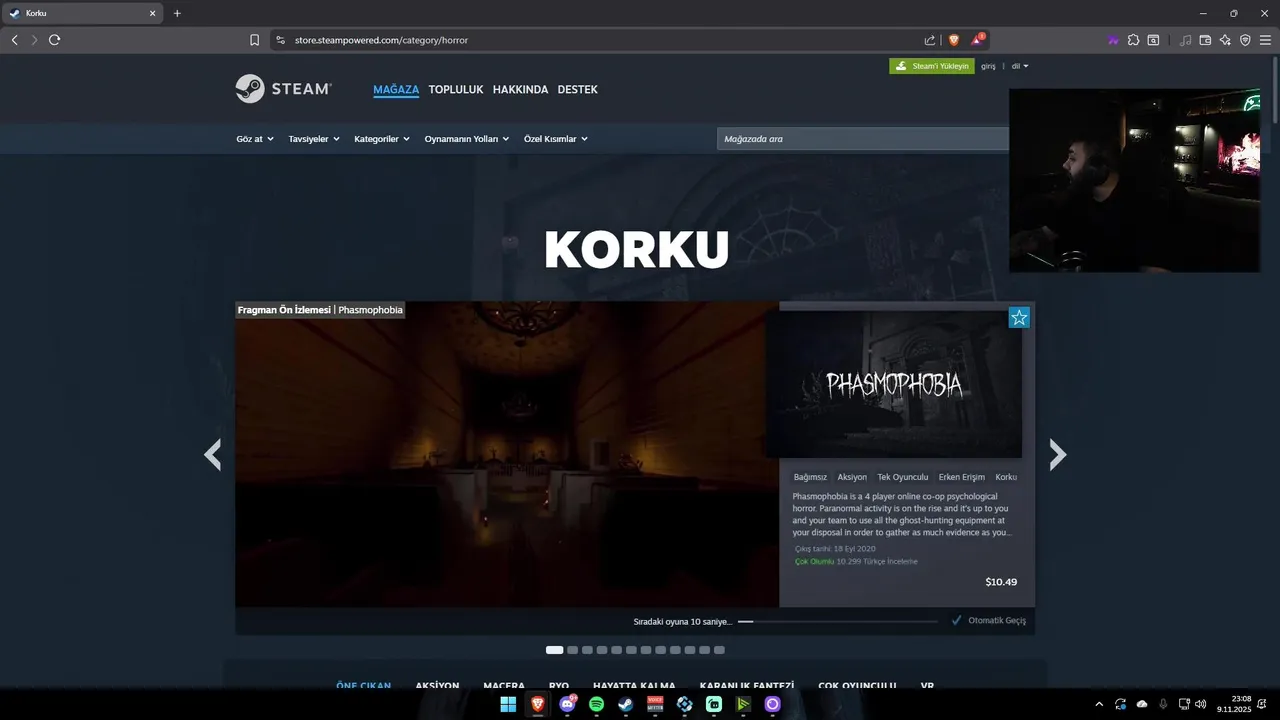The height and width of the screenshot is (720, 1280).
Task: Open Steam app from the taskbar
Action: [625, 704]
